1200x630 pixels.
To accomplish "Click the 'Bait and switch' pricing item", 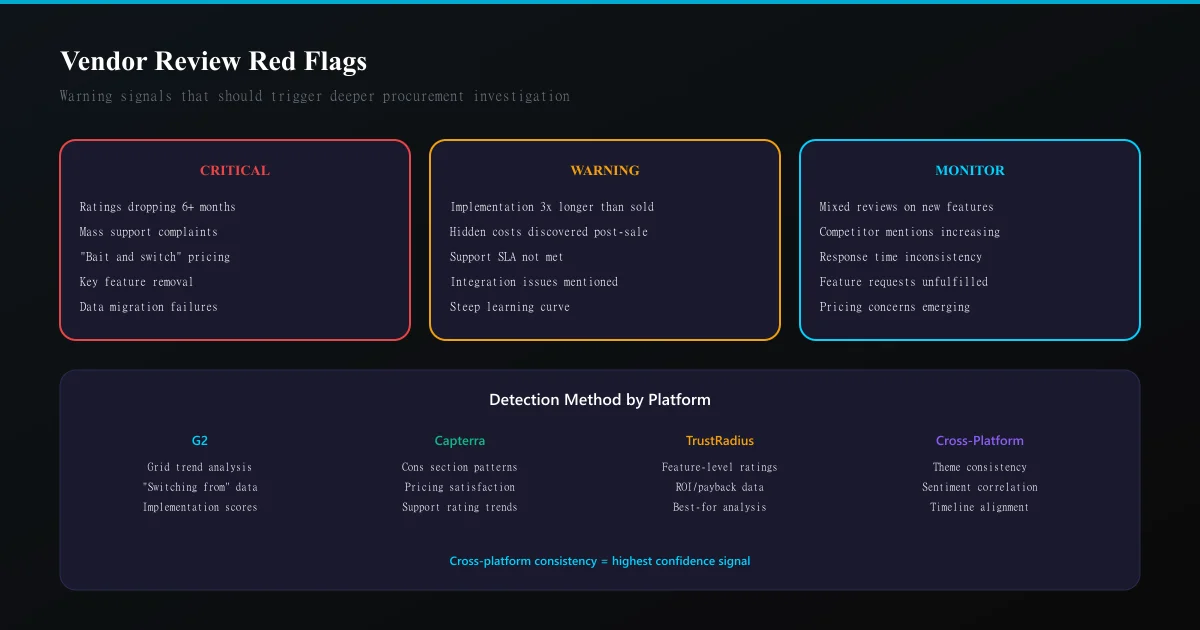I will [x=155, y=257].
